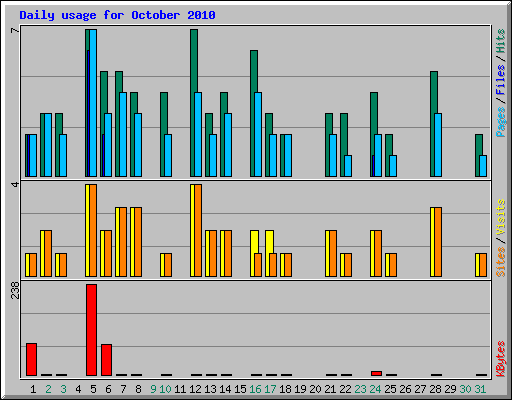Click the day "15" label on x-axis
Viewport: 512px width, 400px height.
(240, 389)
